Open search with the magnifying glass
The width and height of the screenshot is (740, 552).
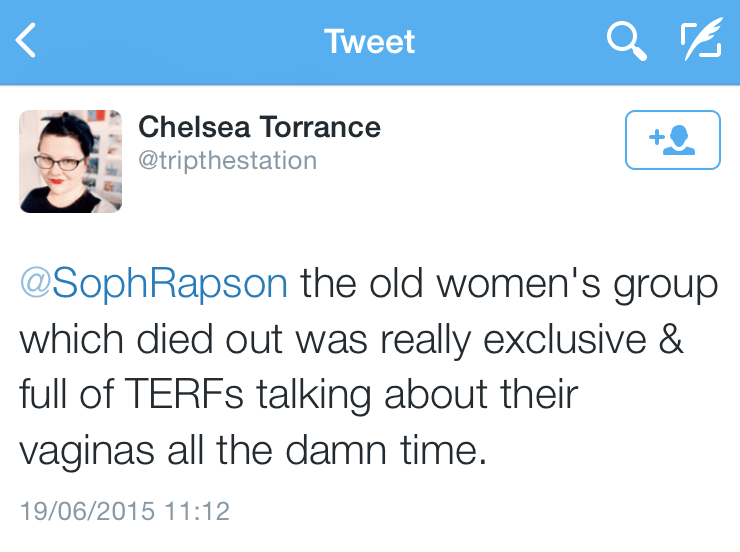pyautogui.click(x=626, y=41)
